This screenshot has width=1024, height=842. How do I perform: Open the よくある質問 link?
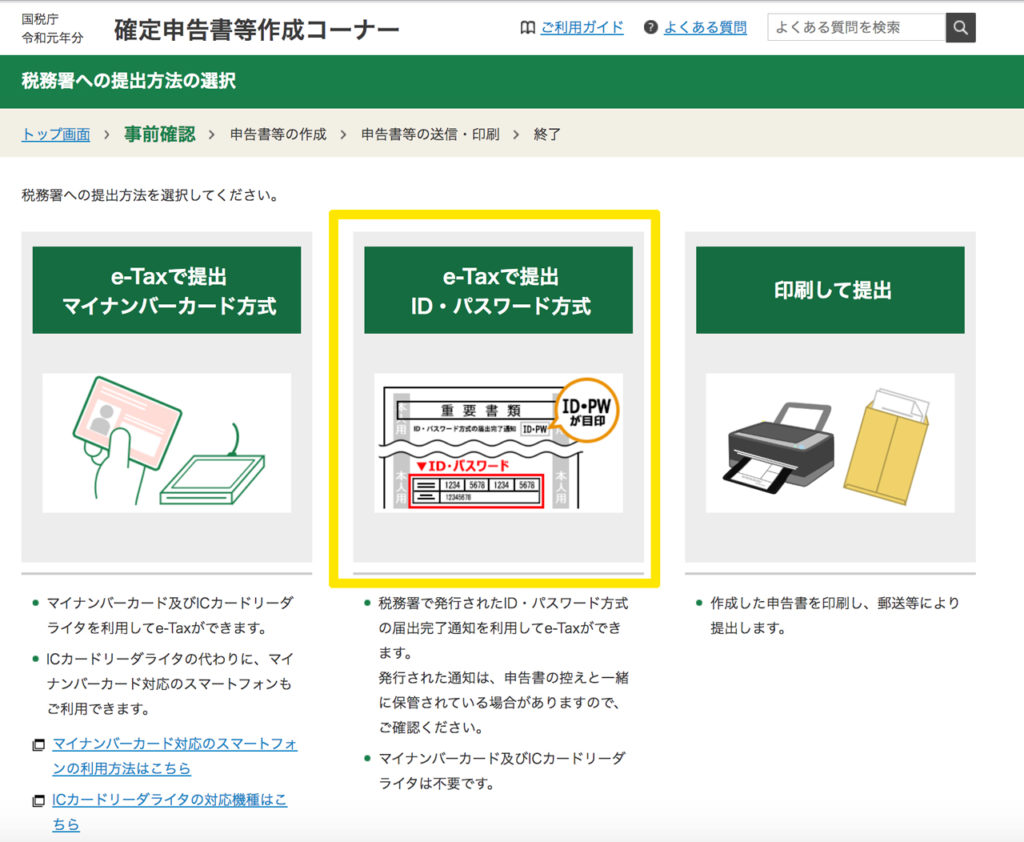705,27
